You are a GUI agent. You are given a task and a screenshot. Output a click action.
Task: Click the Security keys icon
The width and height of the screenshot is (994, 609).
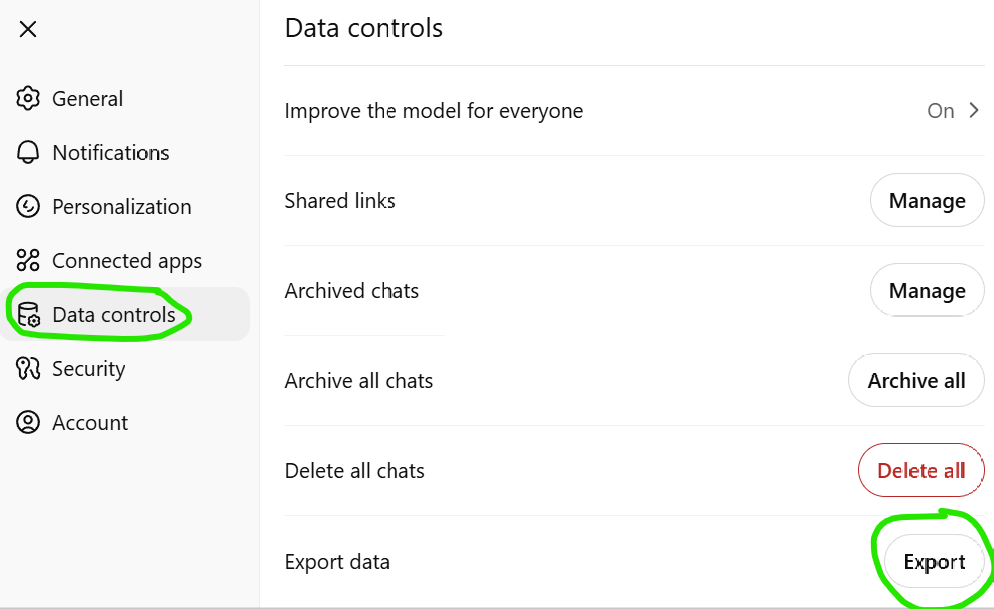[28, 369]
